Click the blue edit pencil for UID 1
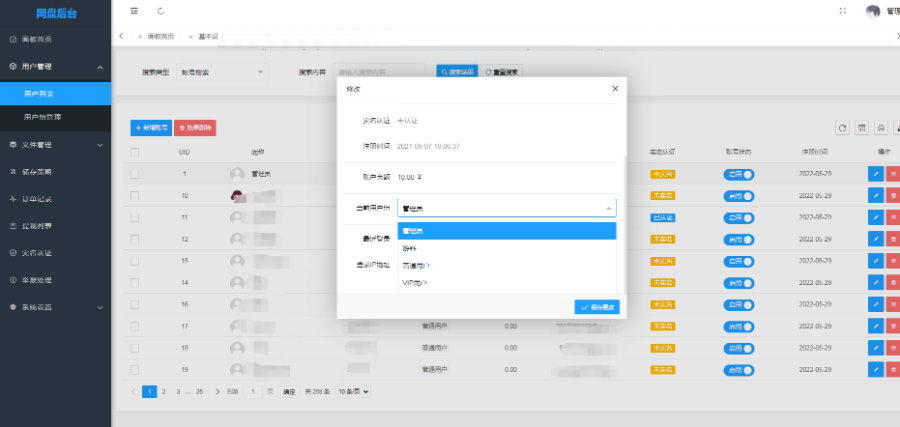 coord(876,173)
